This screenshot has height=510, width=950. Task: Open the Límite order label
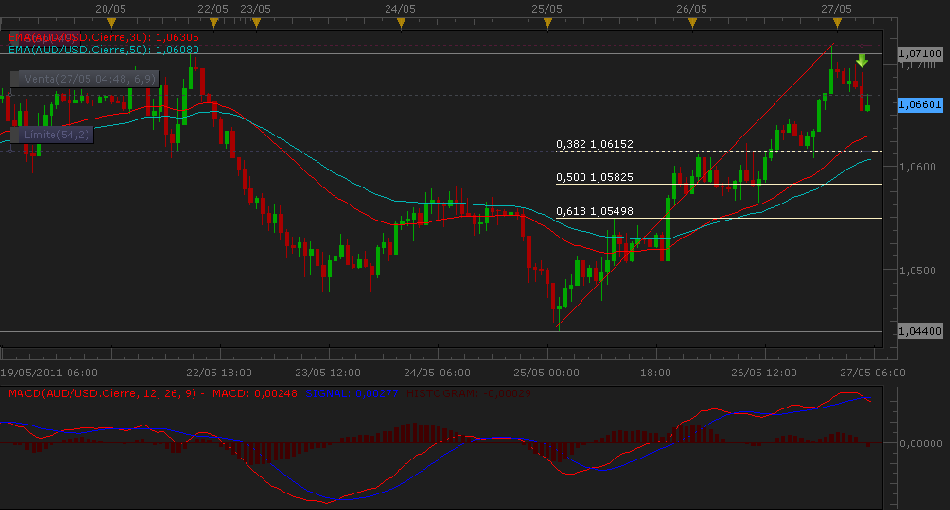point(51,134)
